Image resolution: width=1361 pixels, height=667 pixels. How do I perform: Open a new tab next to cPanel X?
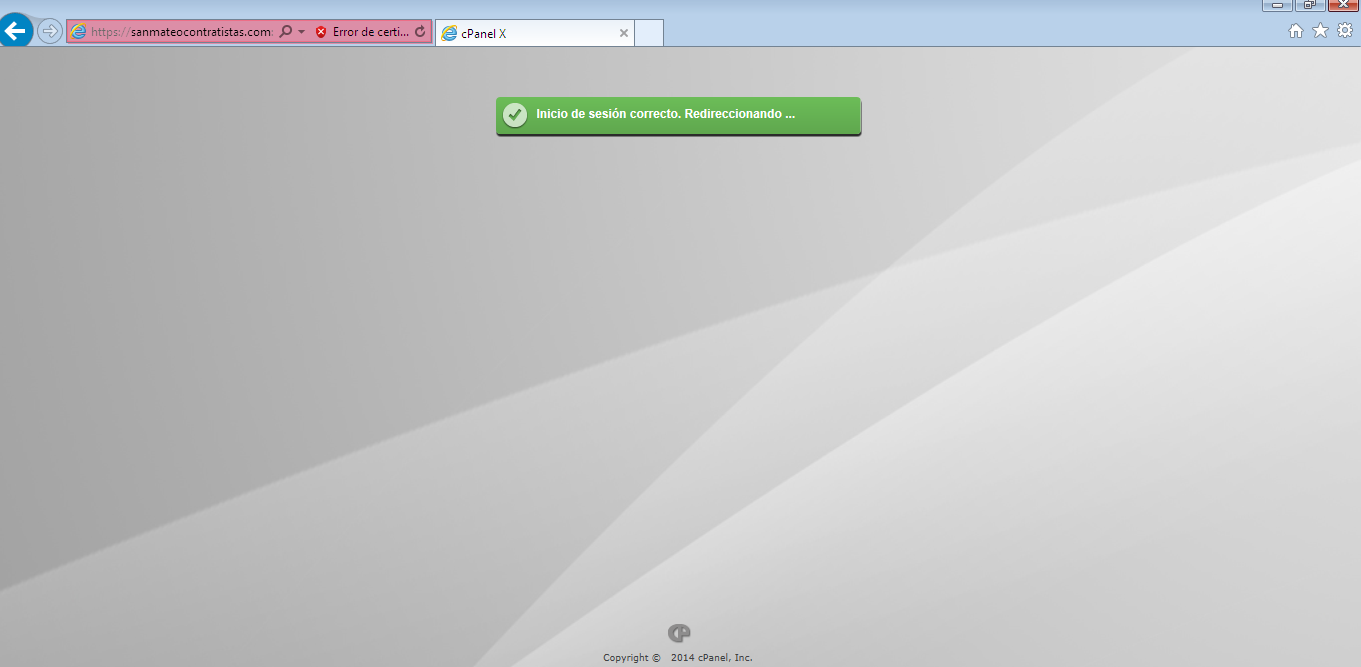(648, 32)
